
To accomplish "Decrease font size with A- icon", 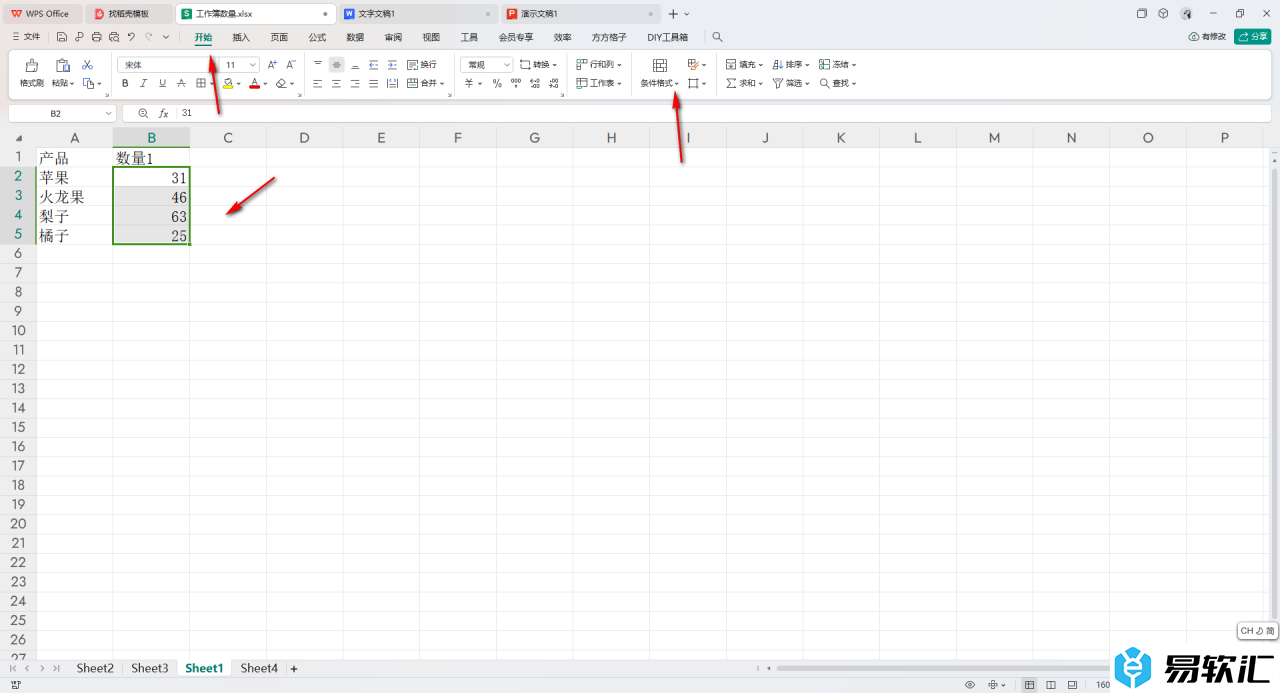I will [291, 64].
